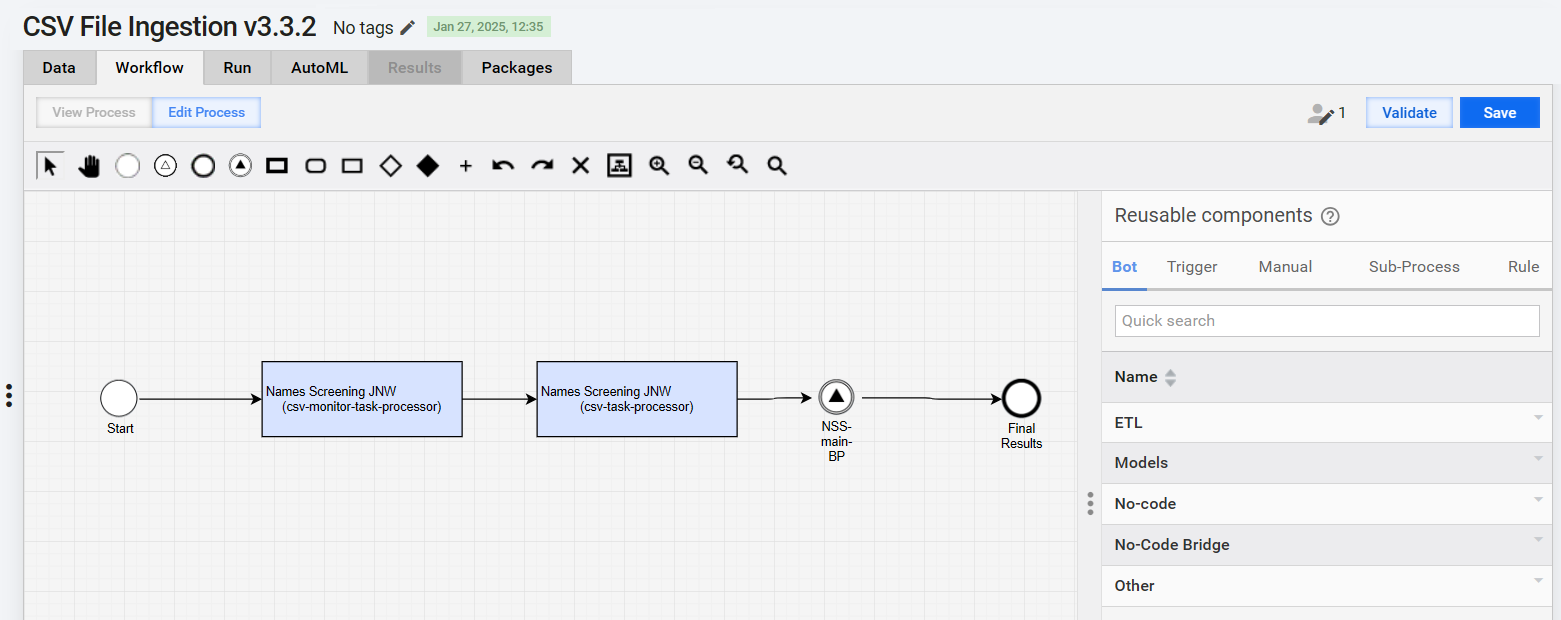Click the plus icon in toolbar

tap(465, 166)
